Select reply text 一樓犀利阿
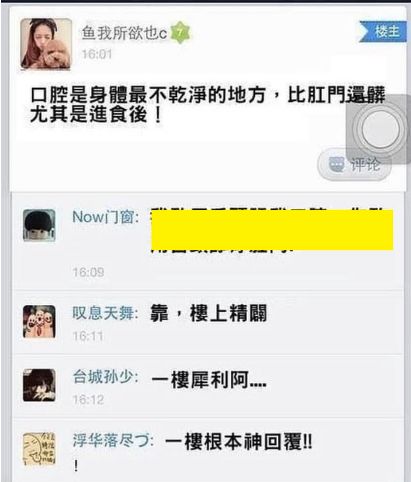 click(209, 380)
